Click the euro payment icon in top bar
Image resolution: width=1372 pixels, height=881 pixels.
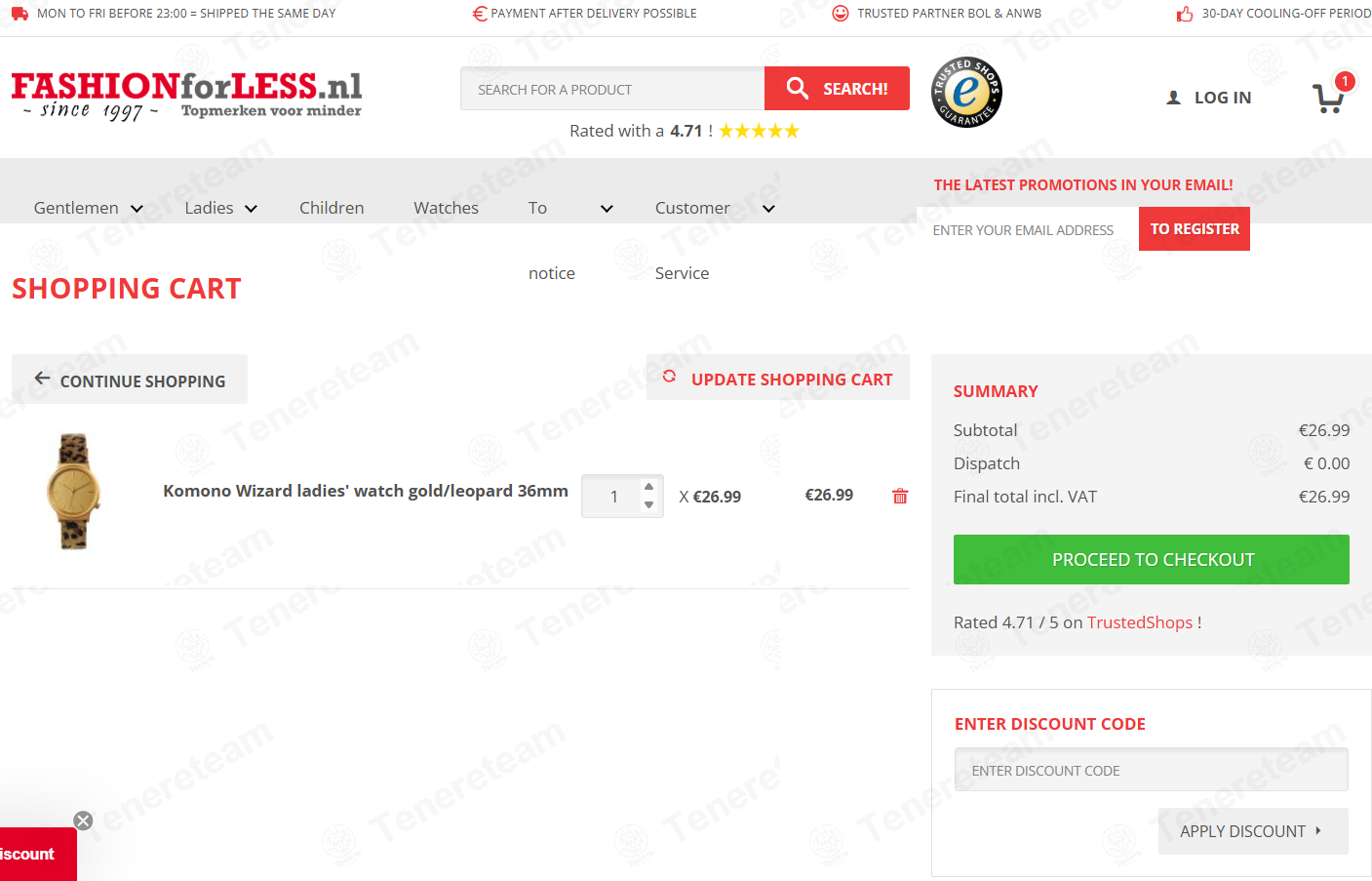click(x=479, y=14)
